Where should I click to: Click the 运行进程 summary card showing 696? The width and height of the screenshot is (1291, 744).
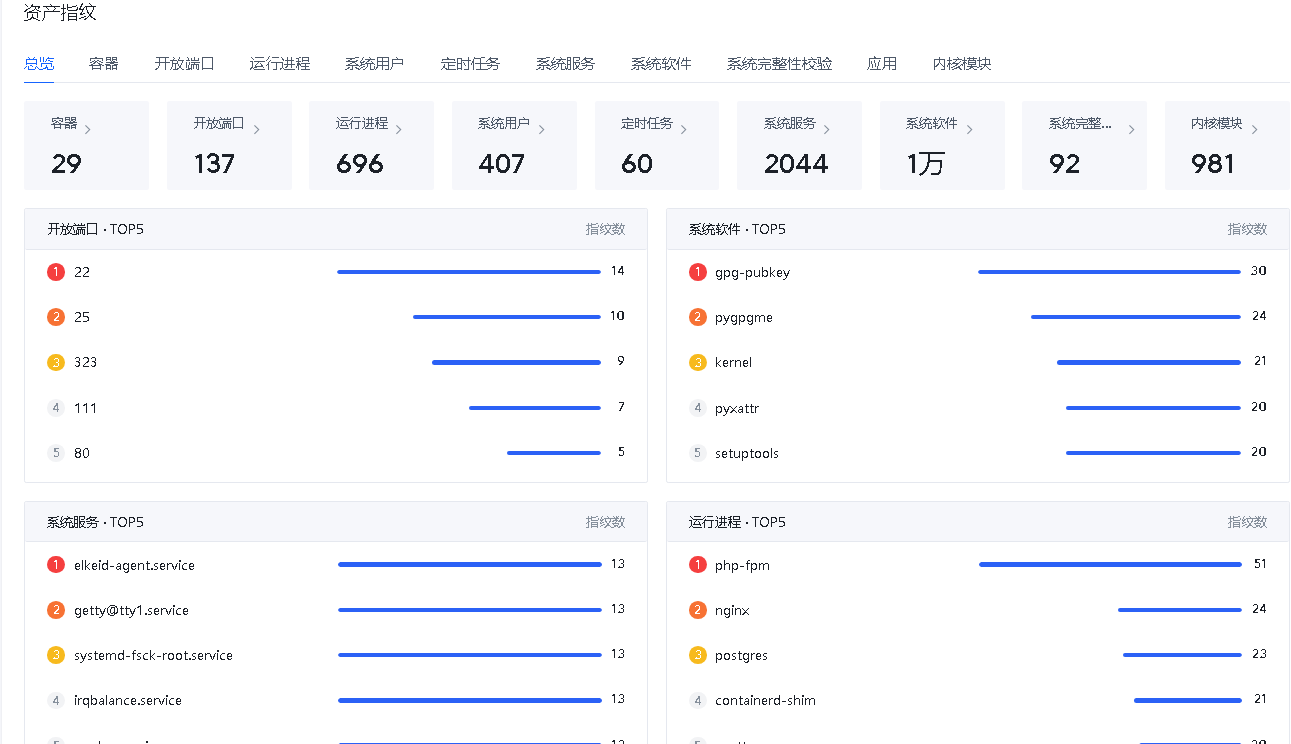(x=370, y=146)
